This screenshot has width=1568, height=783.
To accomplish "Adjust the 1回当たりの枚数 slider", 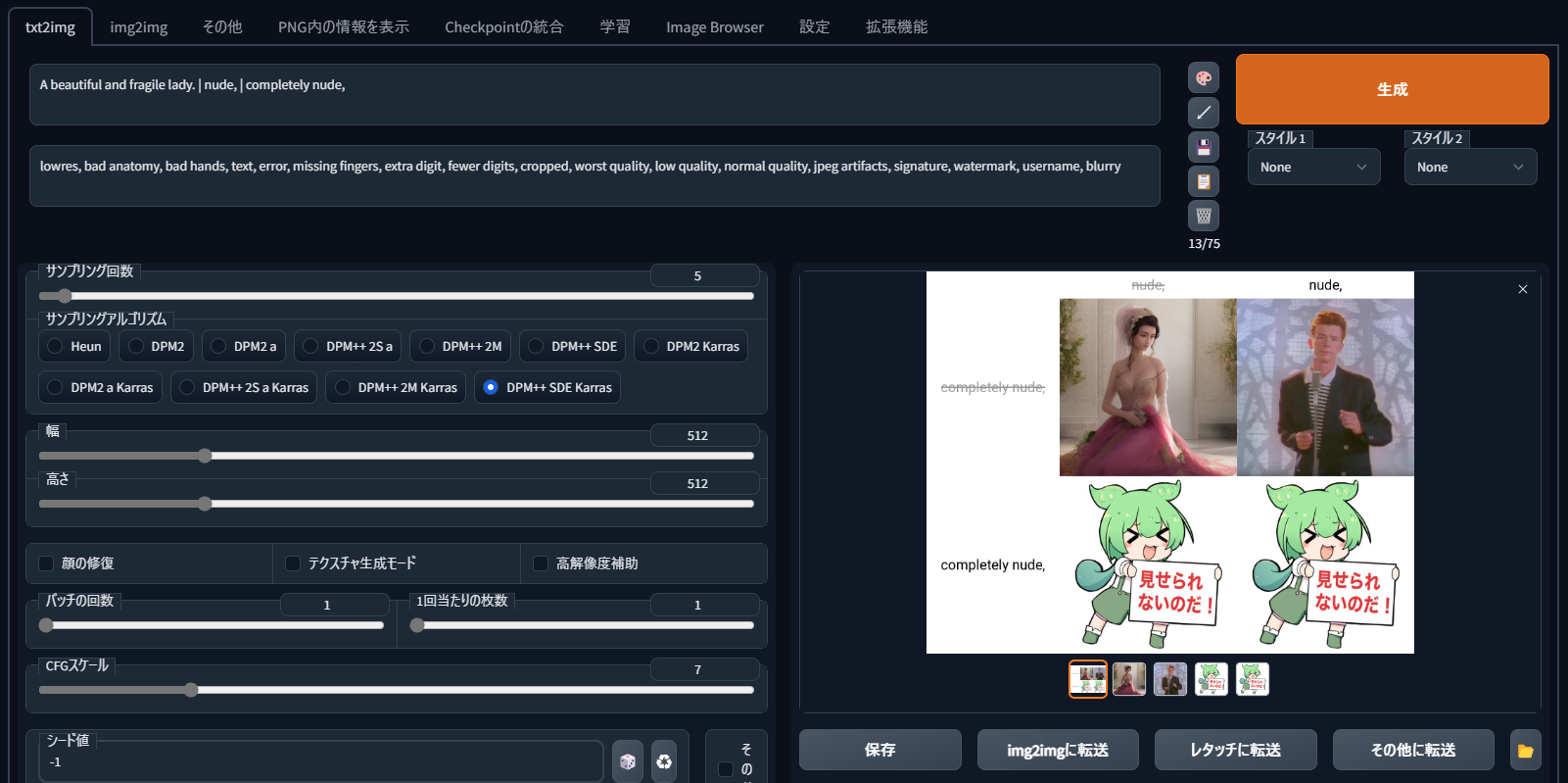I will (x=583, y=625).
